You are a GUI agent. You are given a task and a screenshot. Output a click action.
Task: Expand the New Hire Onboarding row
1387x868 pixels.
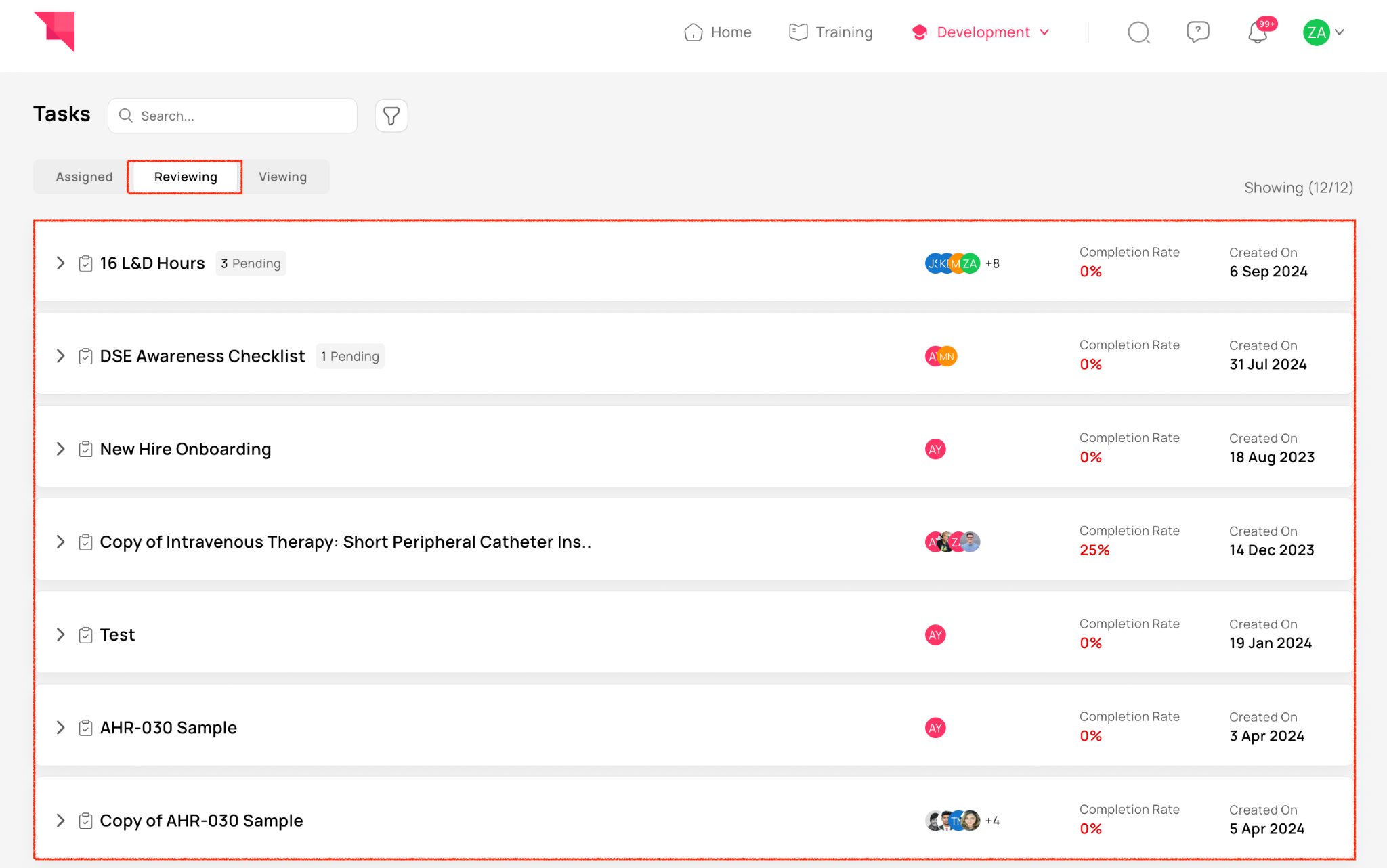point(60,449)
